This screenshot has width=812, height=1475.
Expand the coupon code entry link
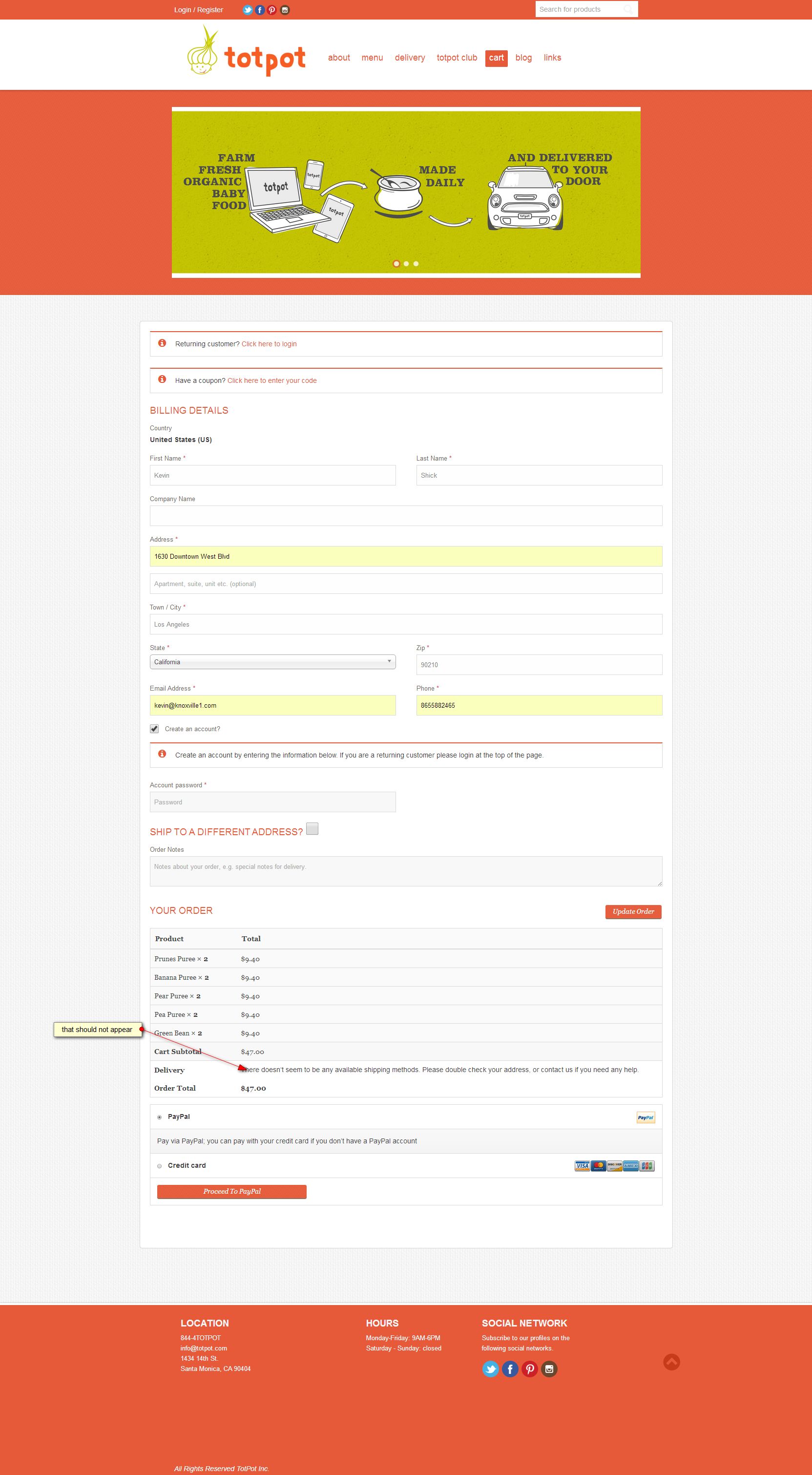272,381
